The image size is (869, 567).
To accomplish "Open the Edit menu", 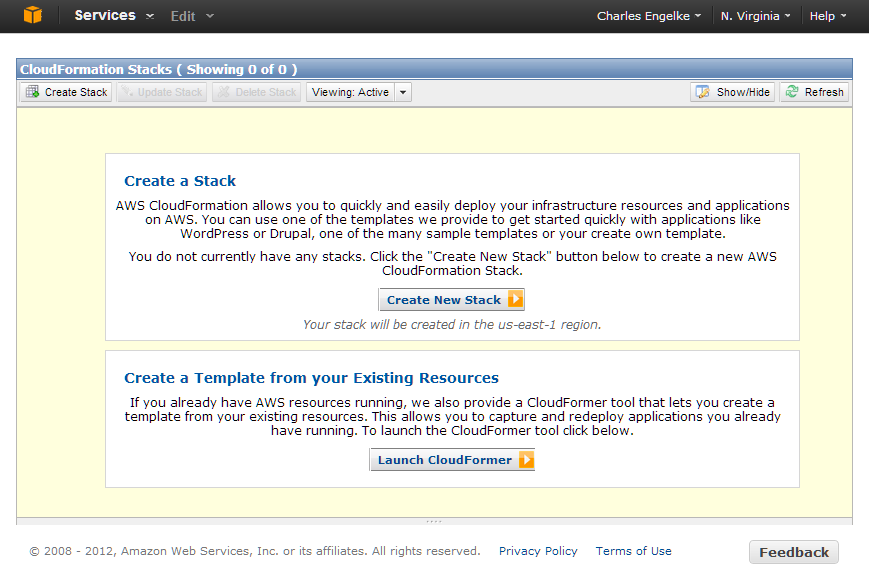I will (192, 16).
